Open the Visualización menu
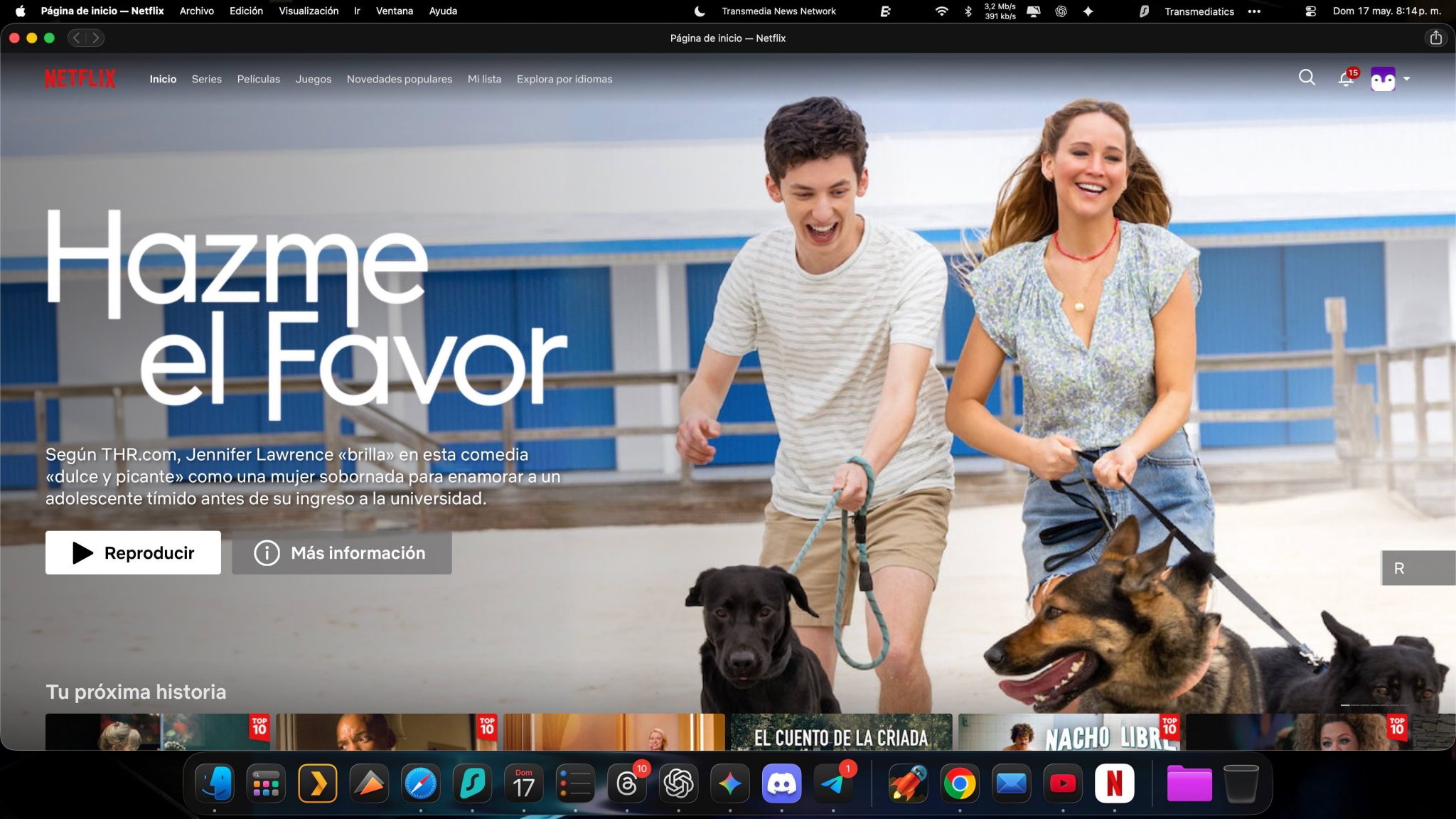The width and height of the screenshot is (1456, 819). click(x=309, y=11)
